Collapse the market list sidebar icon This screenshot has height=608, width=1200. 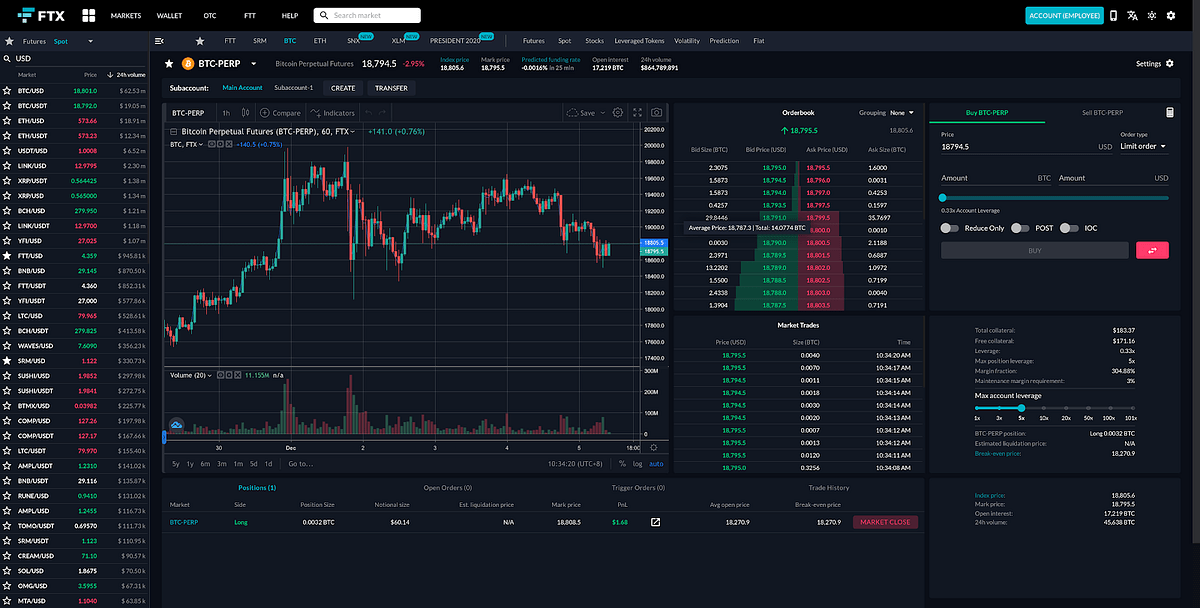(x=159, y=41)
